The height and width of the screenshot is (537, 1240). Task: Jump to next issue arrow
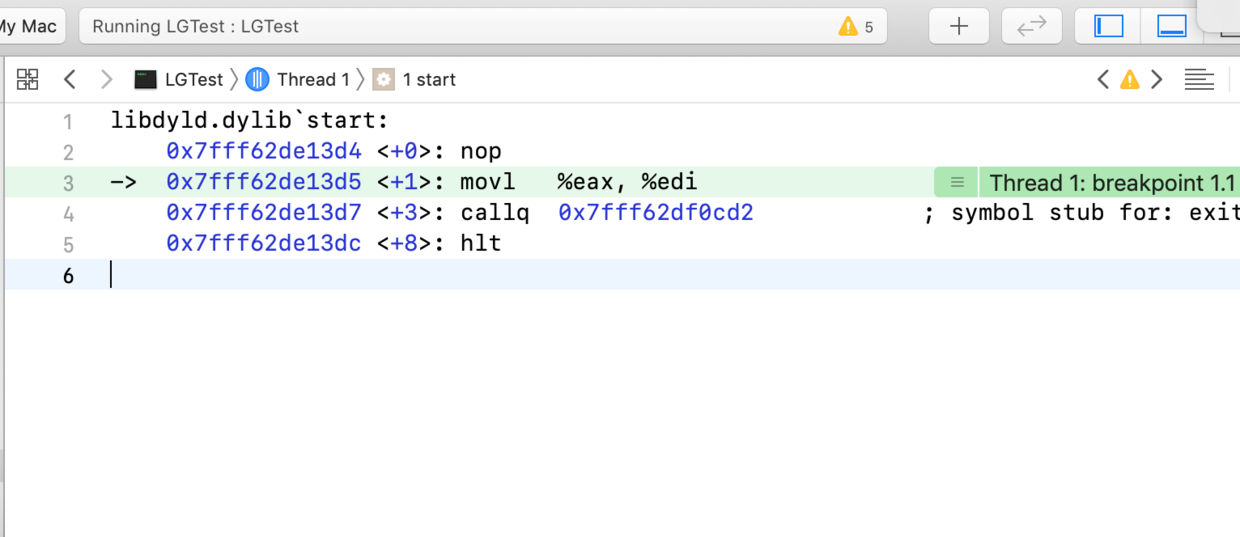(x=1157, y=79)
